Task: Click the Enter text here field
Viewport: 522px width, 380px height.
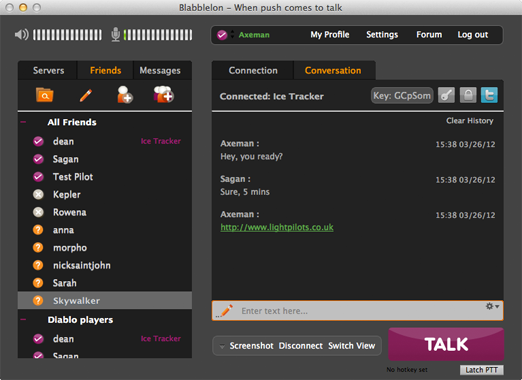Action: coord(357,311)
